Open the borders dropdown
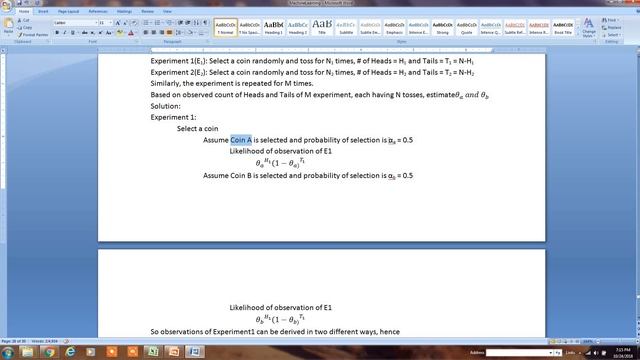 pos(202,33)
